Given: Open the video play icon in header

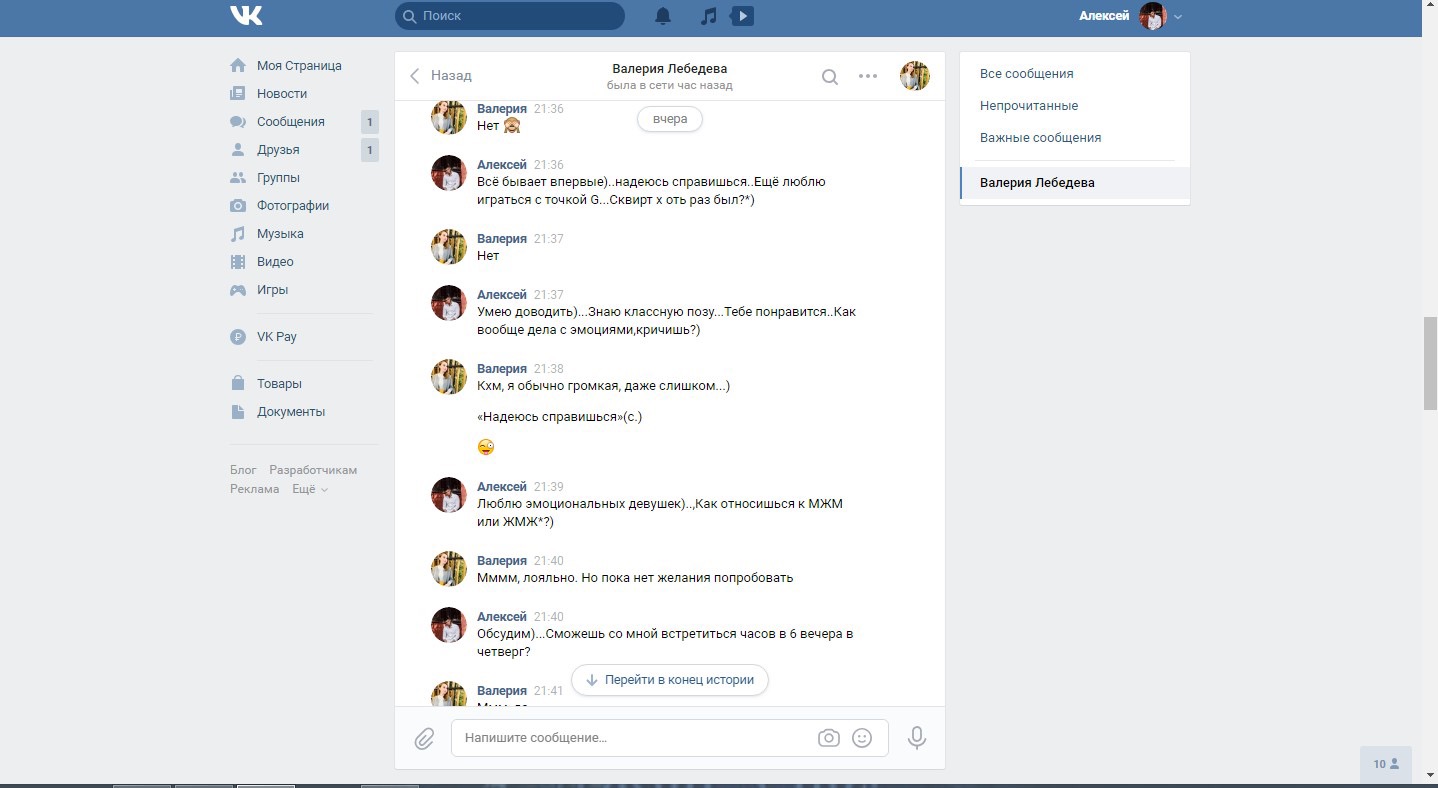Looking at the screenshot, I should [742, 16].
